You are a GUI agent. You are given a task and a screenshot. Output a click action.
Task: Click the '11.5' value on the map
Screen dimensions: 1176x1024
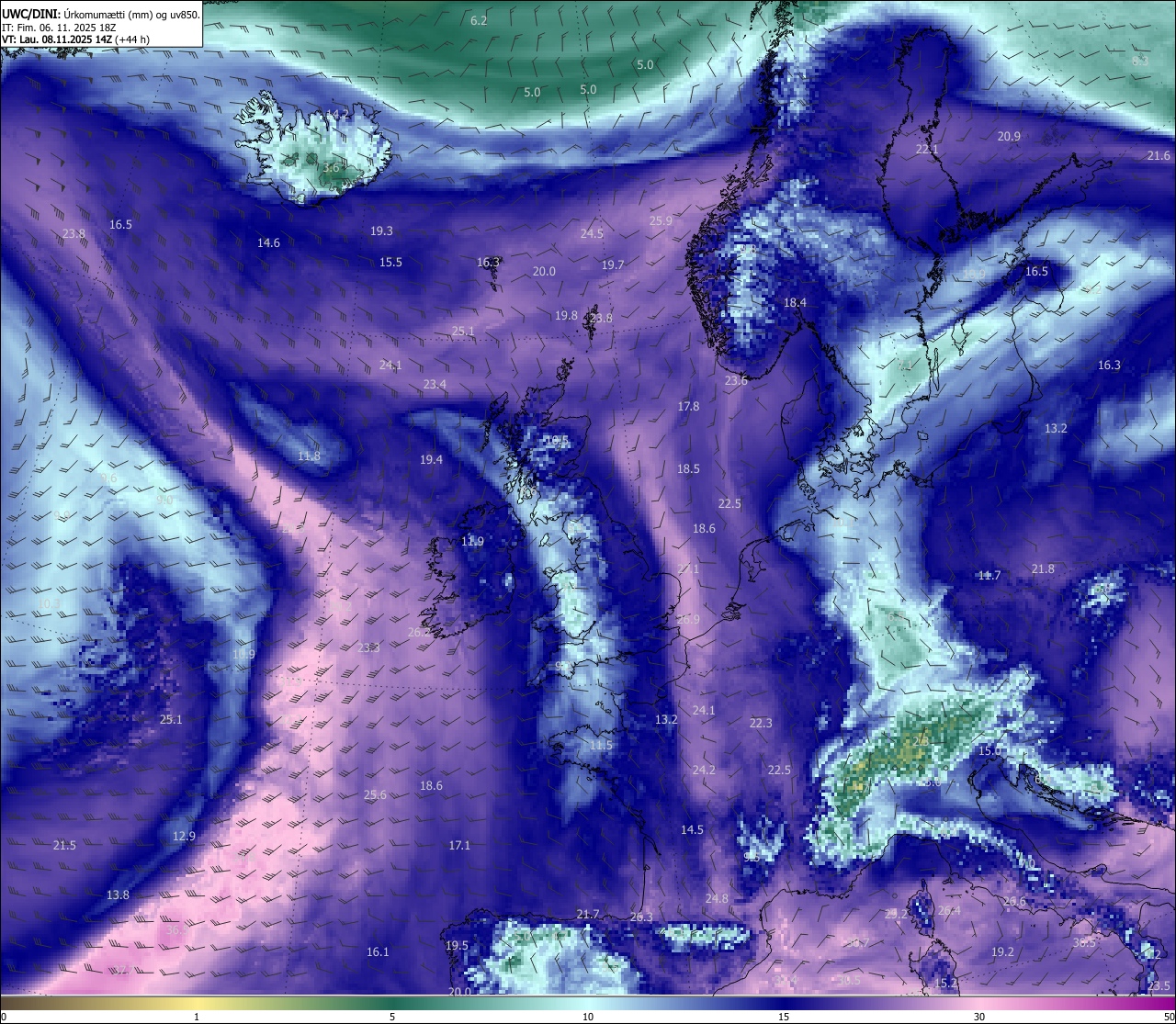click(601, 745)
